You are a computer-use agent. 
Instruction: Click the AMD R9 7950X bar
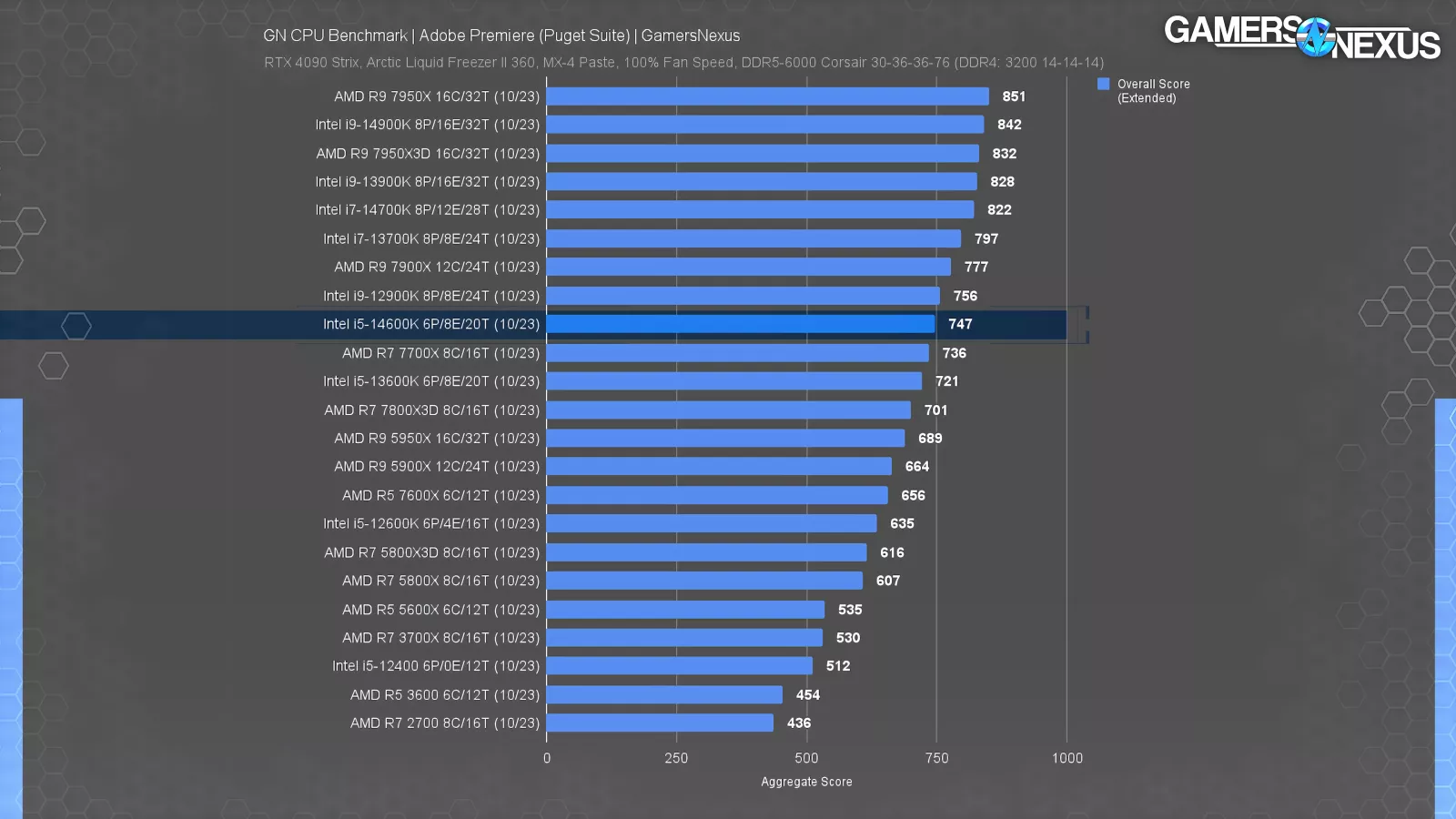click(767, 96)
